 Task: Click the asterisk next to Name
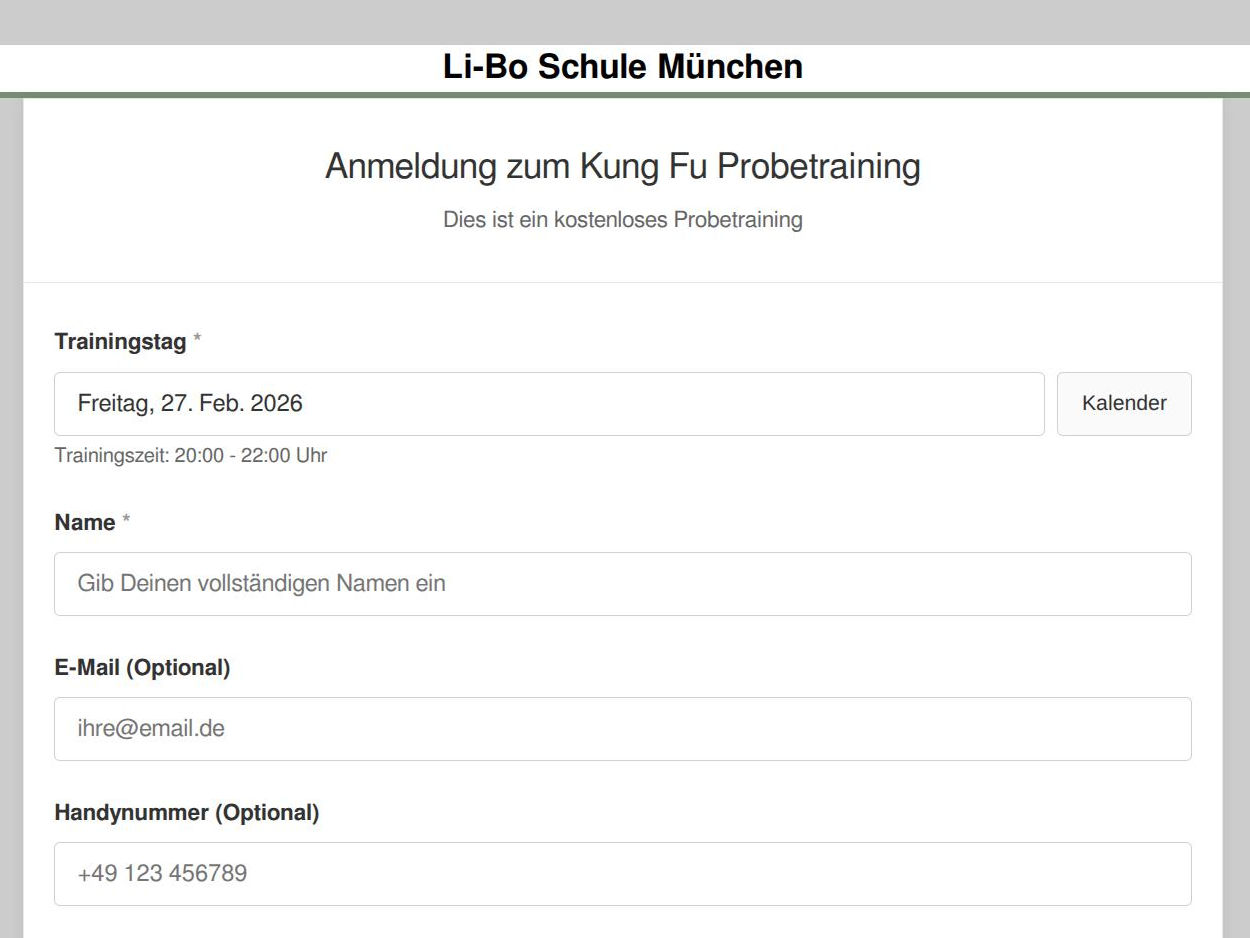126,519
